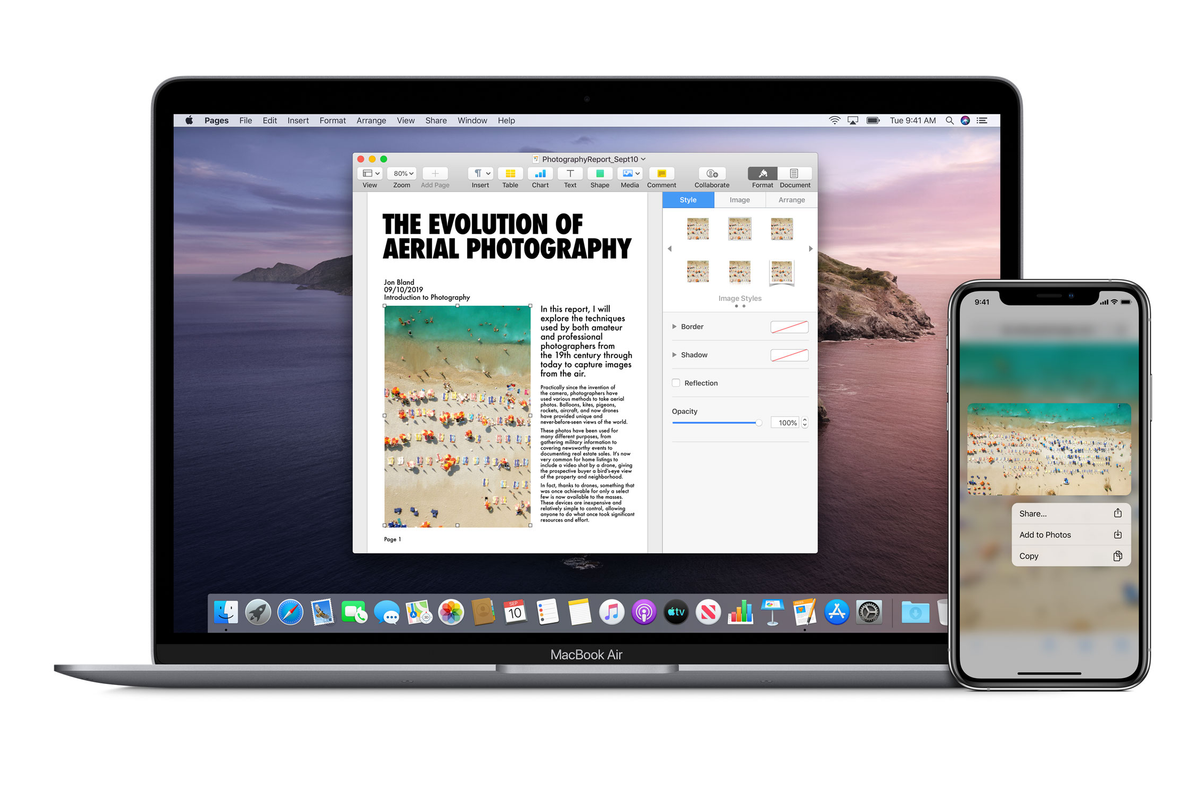The height and width of the screenshot is (800, 1200).
Task: Open Safari from the Dock
Action: tap(290, 611)
